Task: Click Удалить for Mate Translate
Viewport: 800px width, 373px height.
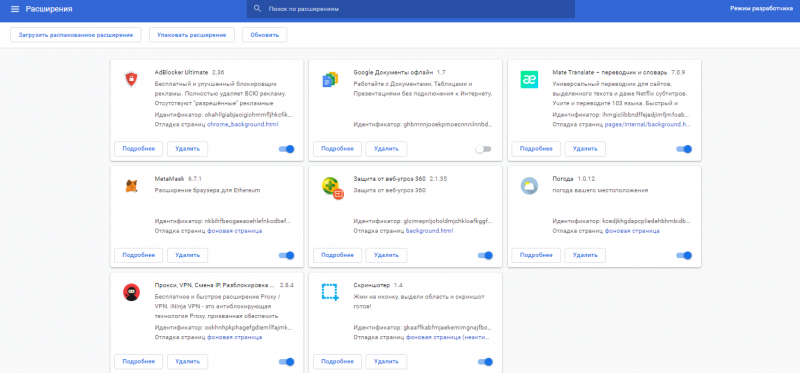Action: tap(585, 149)
